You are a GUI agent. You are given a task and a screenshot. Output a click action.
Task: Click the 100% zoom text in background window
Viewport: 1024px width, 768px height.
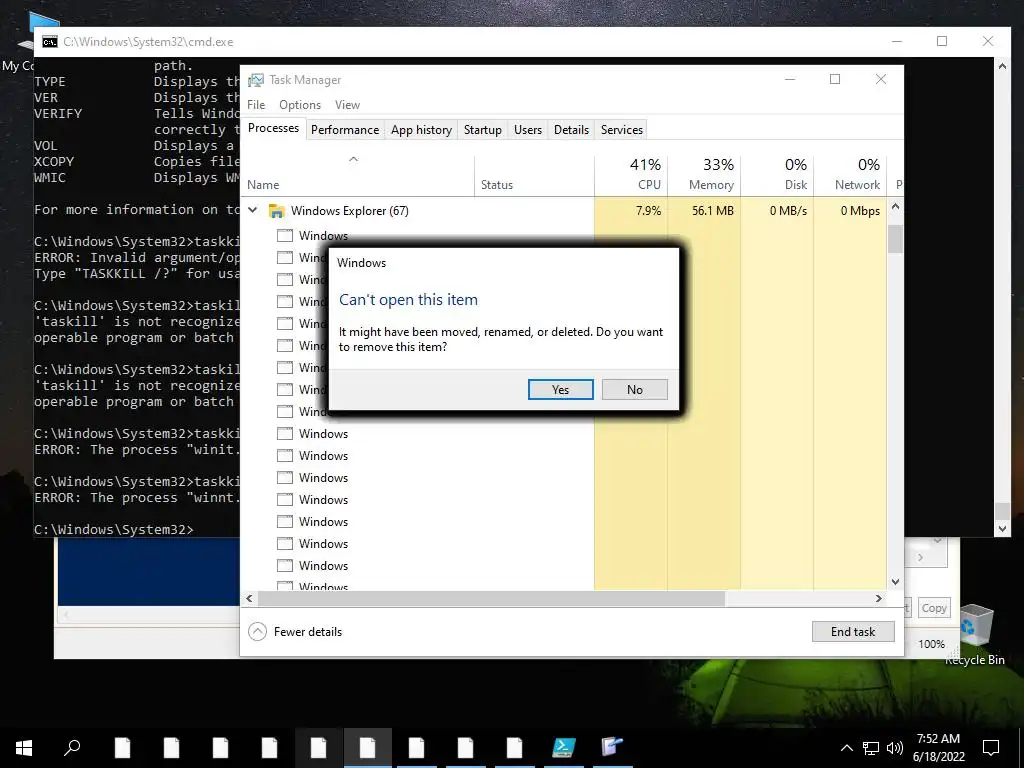(931, 644)
